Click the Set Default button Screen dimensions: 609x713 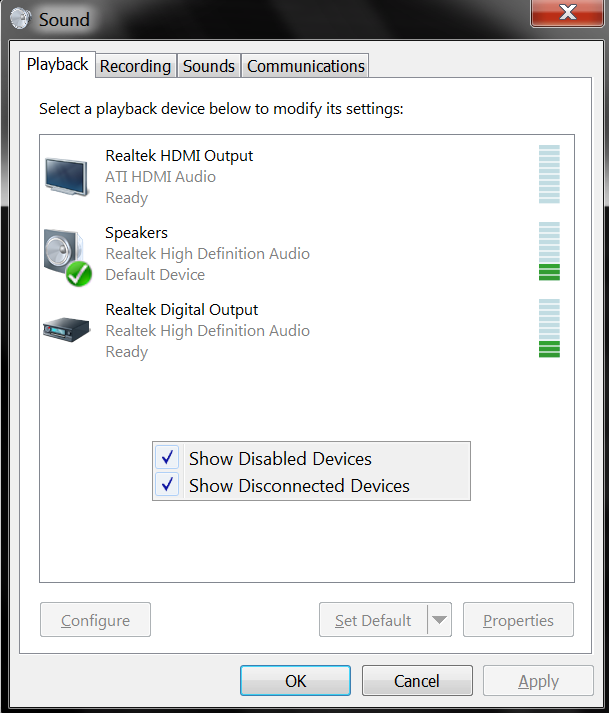click(x=373, y=620)
